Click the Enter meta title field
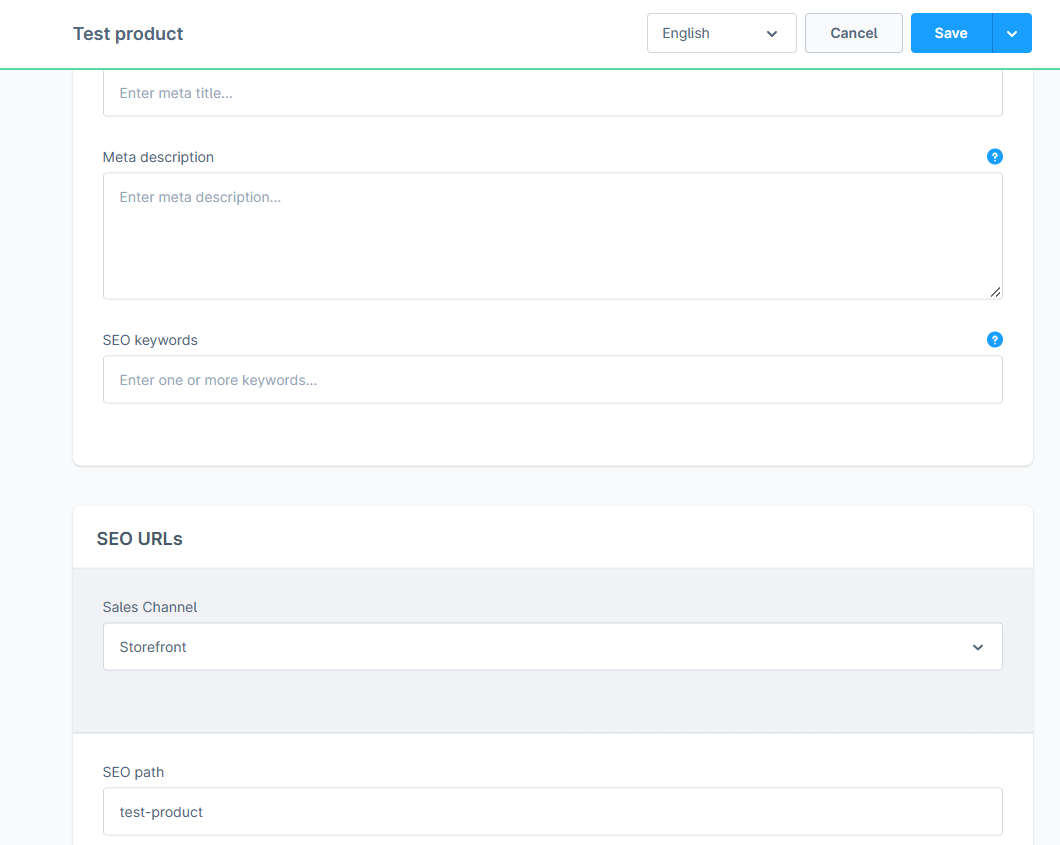Viewport: 1060px width, 845px height. coord(552,93)
